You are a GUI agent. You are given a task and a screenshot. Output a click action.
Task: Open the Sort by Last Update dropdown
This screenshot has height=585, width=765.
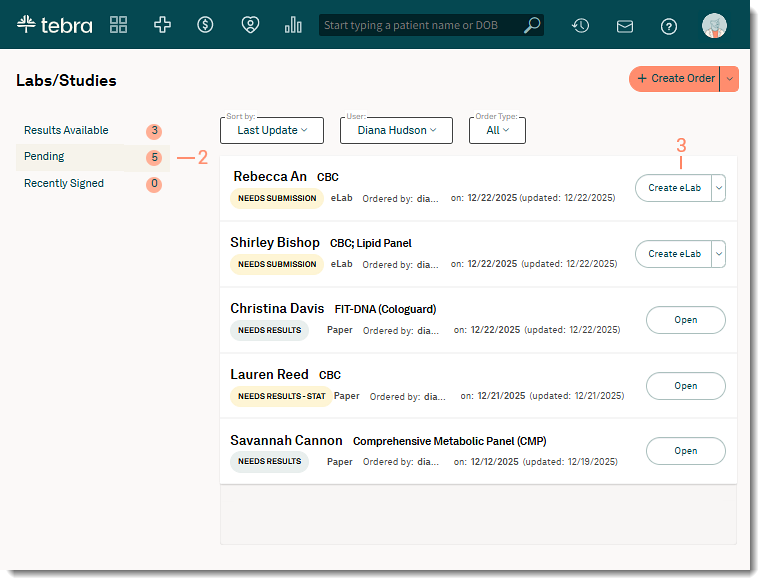tap(272, 130)
